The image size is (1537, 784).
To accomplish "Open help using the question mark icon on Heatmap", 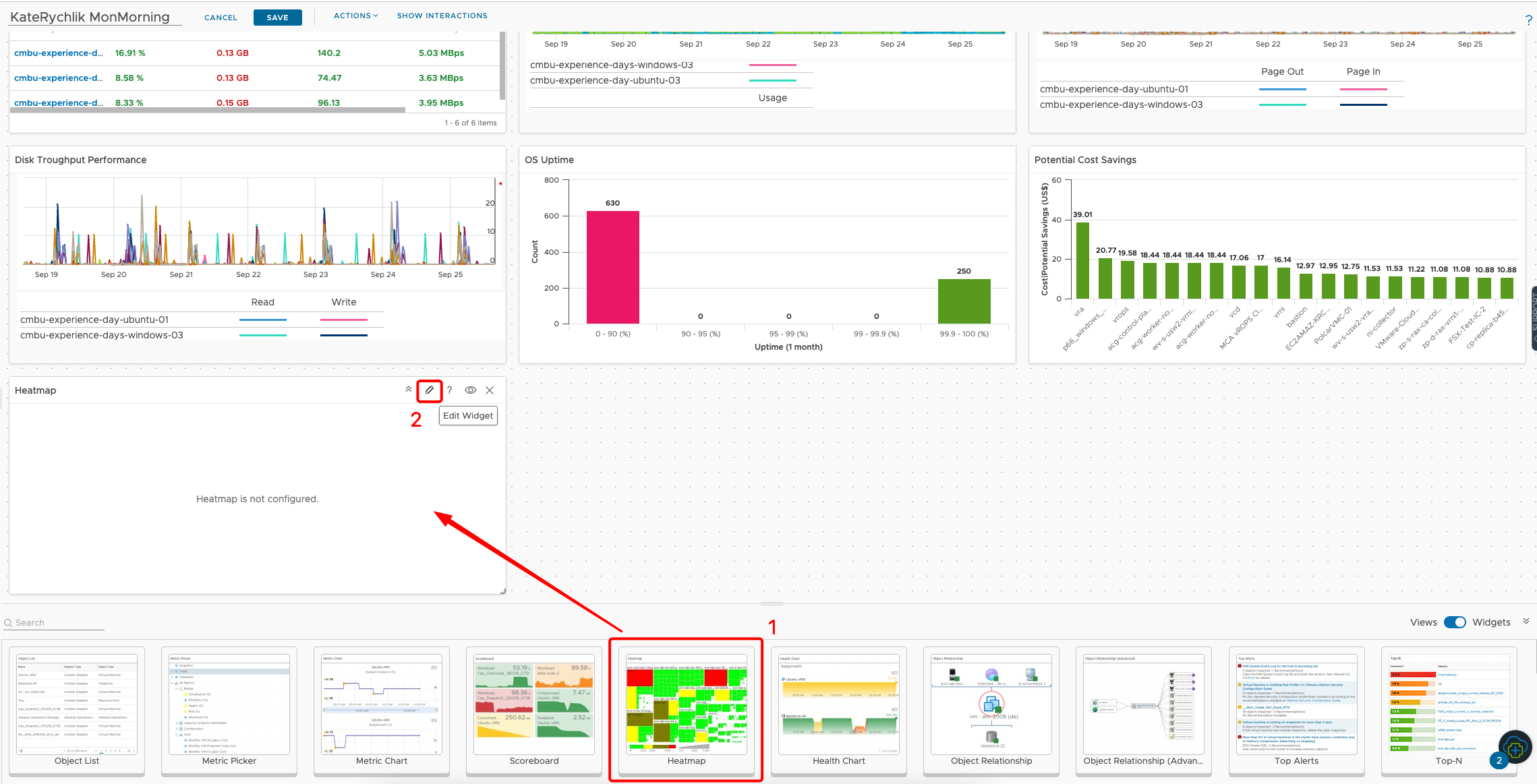I will point(449,390).
